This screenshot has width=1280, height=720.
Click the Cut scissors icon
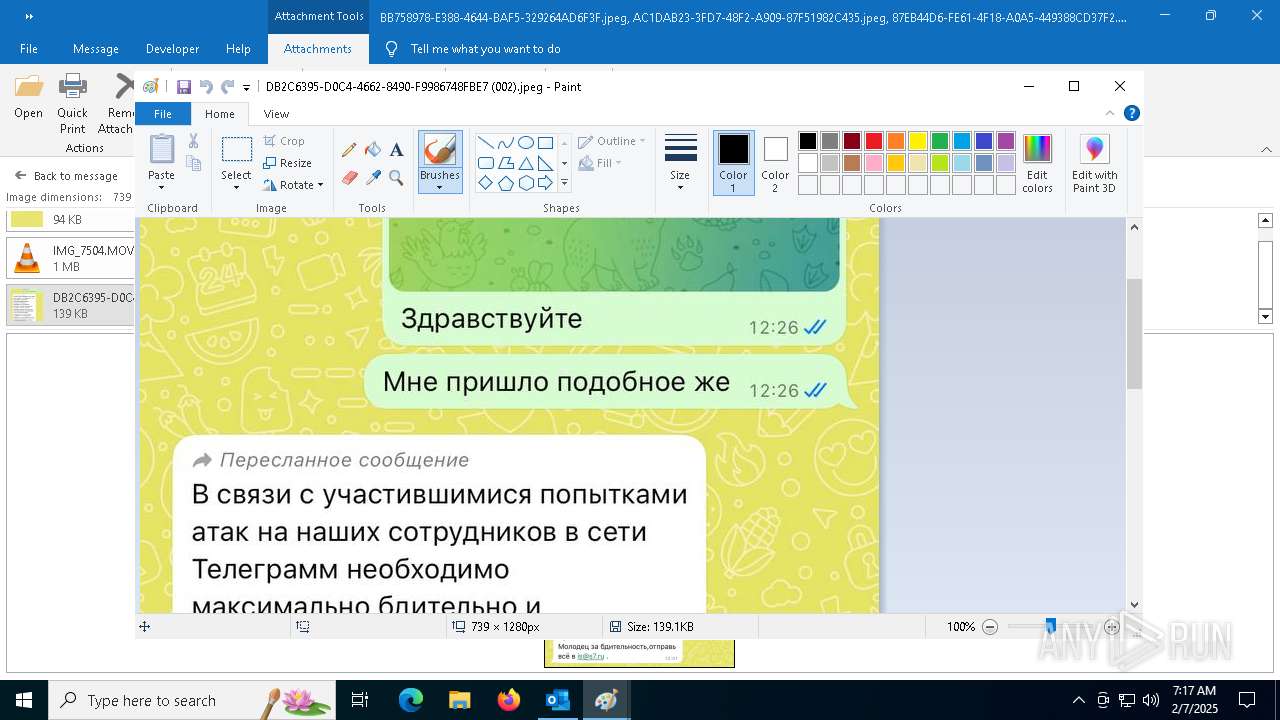194,141
